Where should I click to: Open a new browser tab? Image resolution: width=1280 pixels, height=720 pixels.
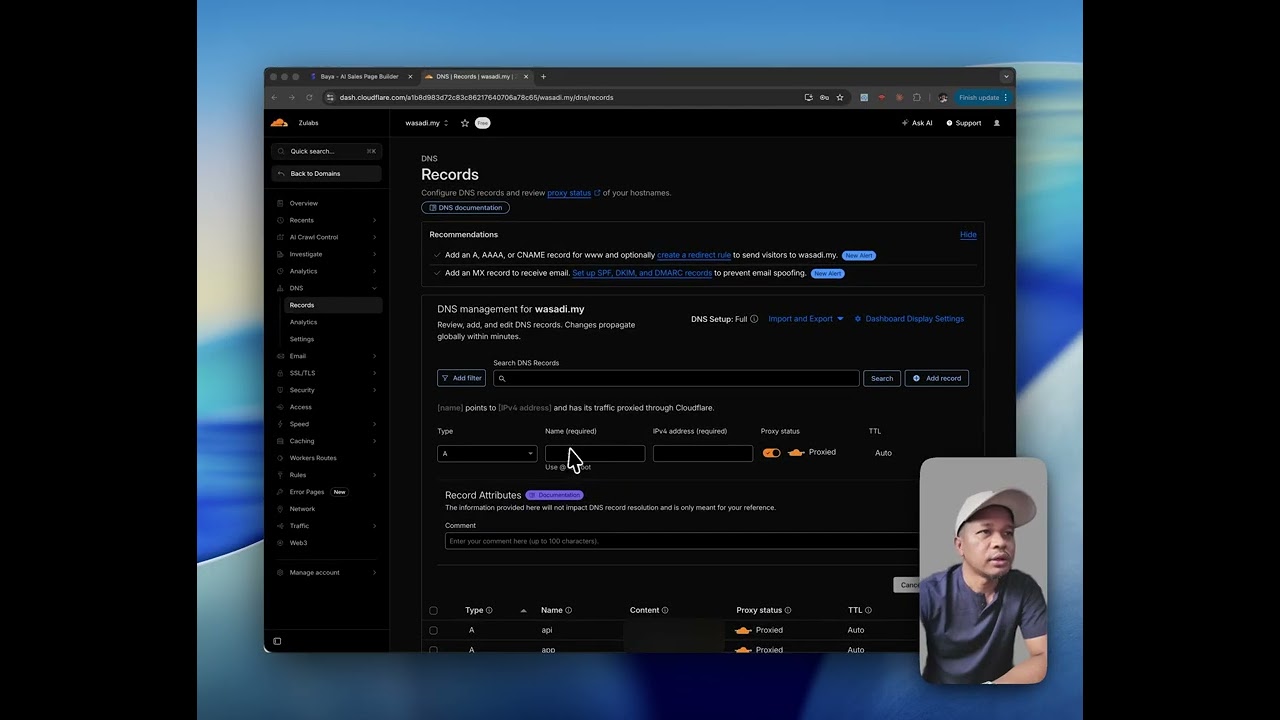(544, 77)
